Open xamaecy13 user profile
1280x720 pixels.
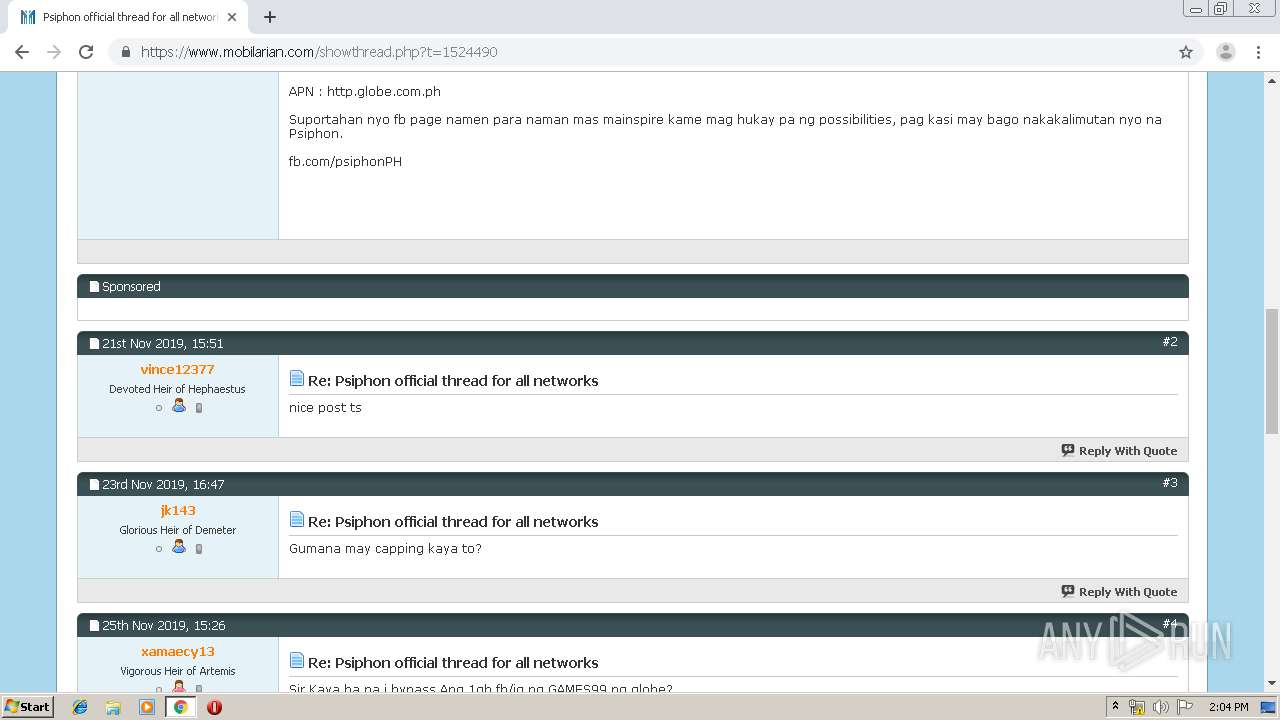(x=178, y=651)
